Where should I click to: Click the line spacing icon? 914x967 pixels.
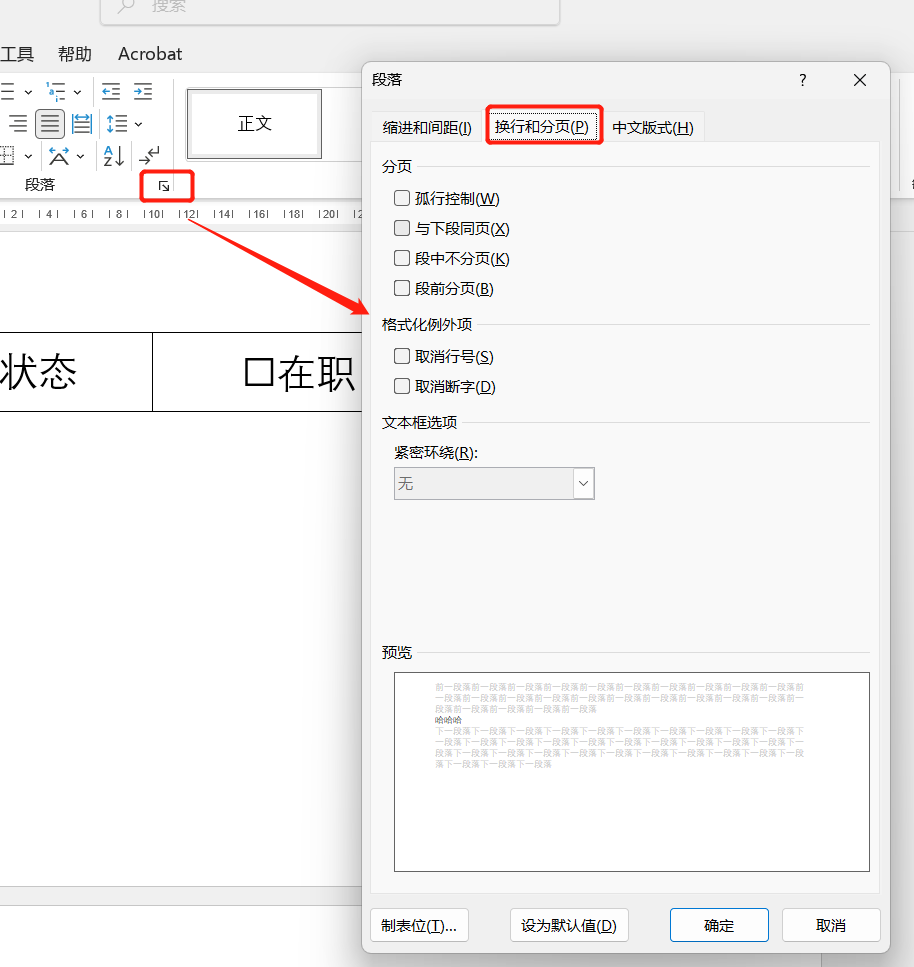[117, 124]
